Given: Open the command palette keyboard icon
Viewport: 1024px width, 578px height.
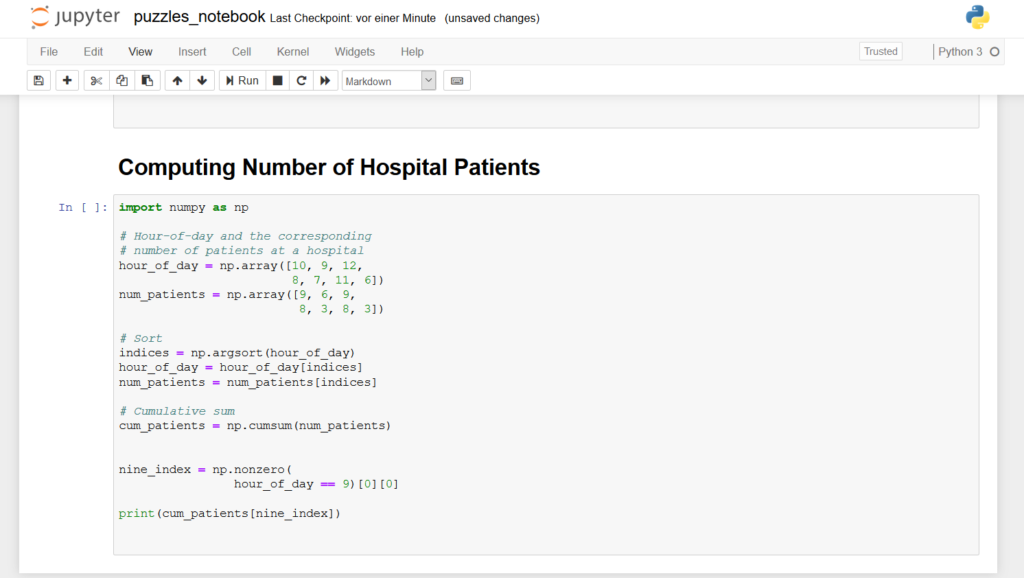Looking at the screenshot, I should (x=457, y=81).
